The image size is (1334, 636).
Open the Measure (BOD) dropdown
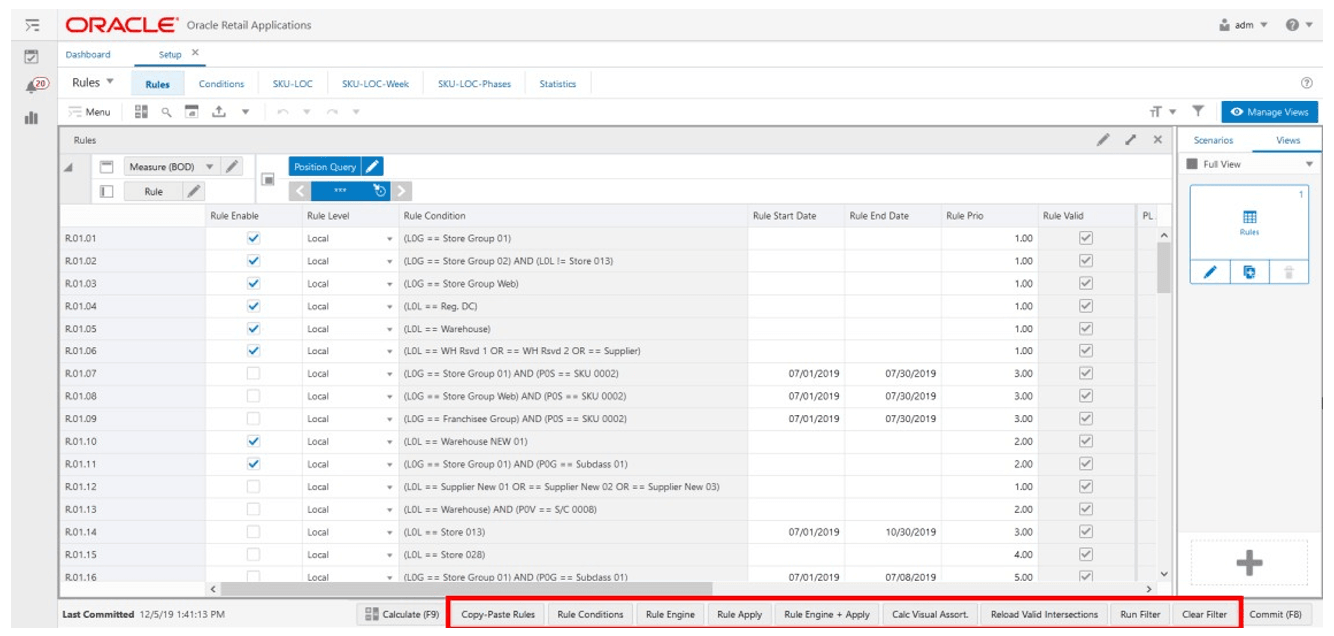tap(210, 167)
